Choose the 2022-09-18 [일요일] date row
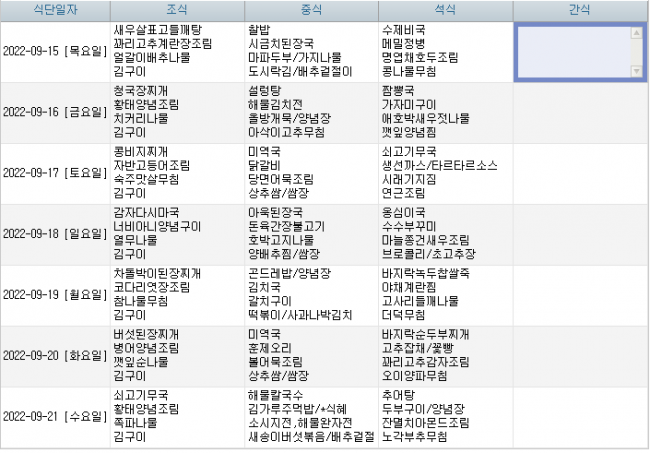This screenshot has height=453, width=650. click(x=55, y=234)
